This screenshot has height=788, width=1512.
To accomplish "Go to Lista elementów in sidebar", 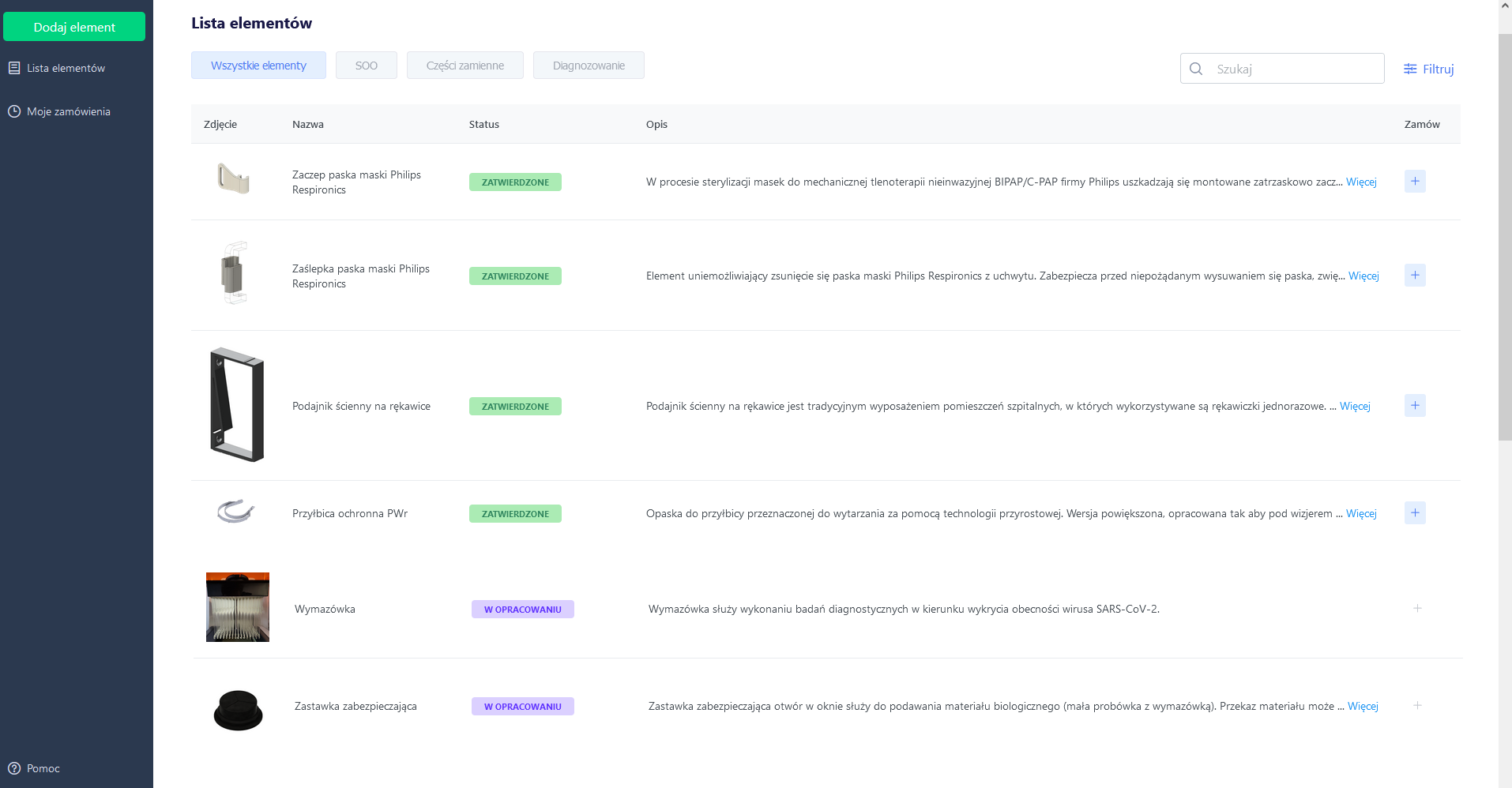I will point(66,68).
